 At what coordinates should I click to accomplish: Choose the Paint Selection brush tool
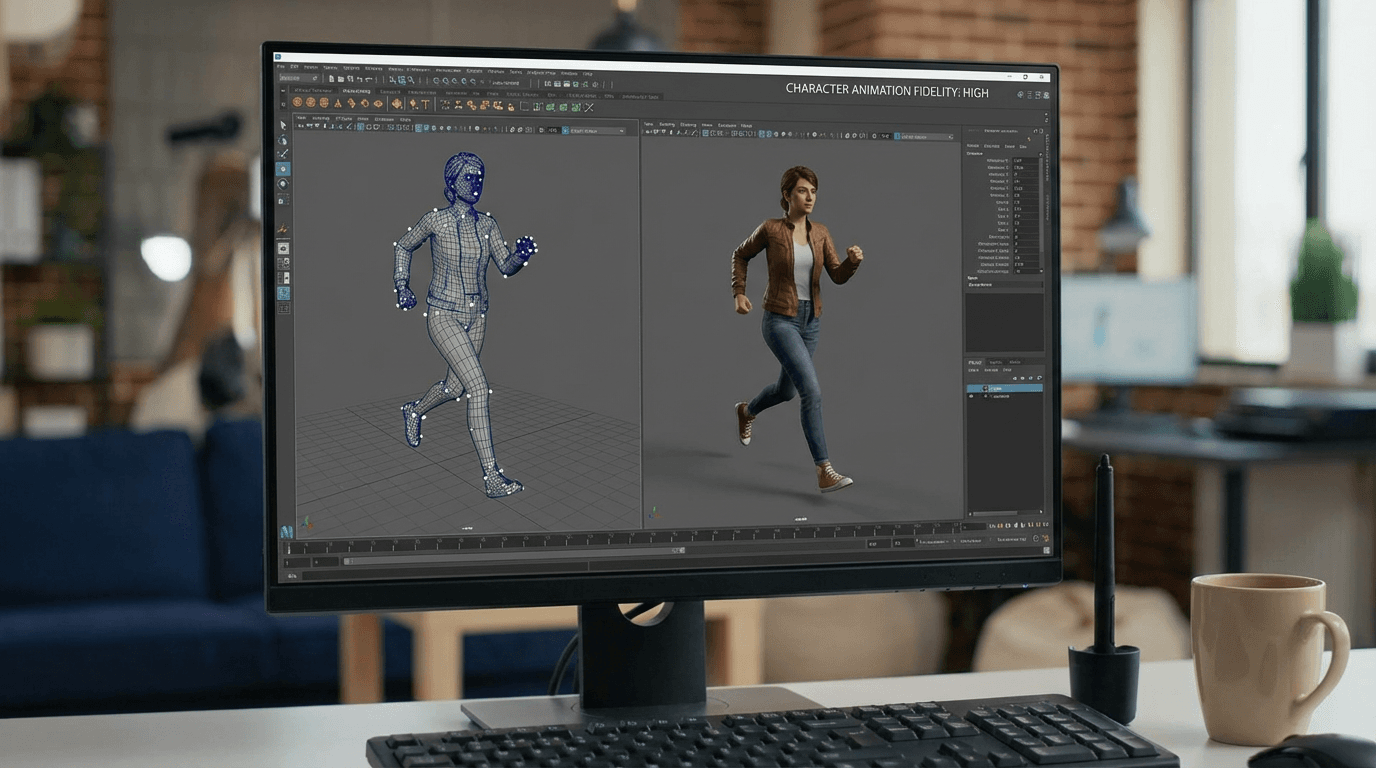point(283,155)
